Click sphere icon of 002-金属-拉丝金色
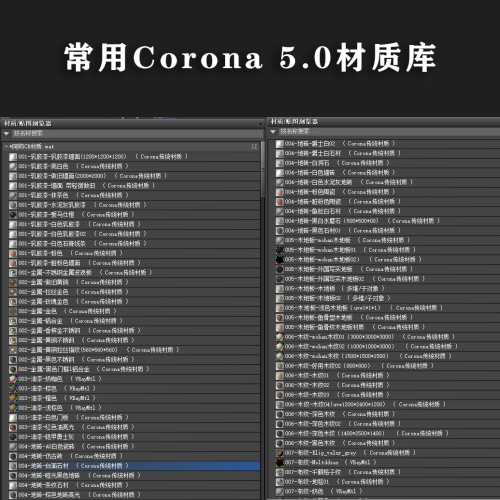This screenshot has width=500, height=500. point(13,292)
